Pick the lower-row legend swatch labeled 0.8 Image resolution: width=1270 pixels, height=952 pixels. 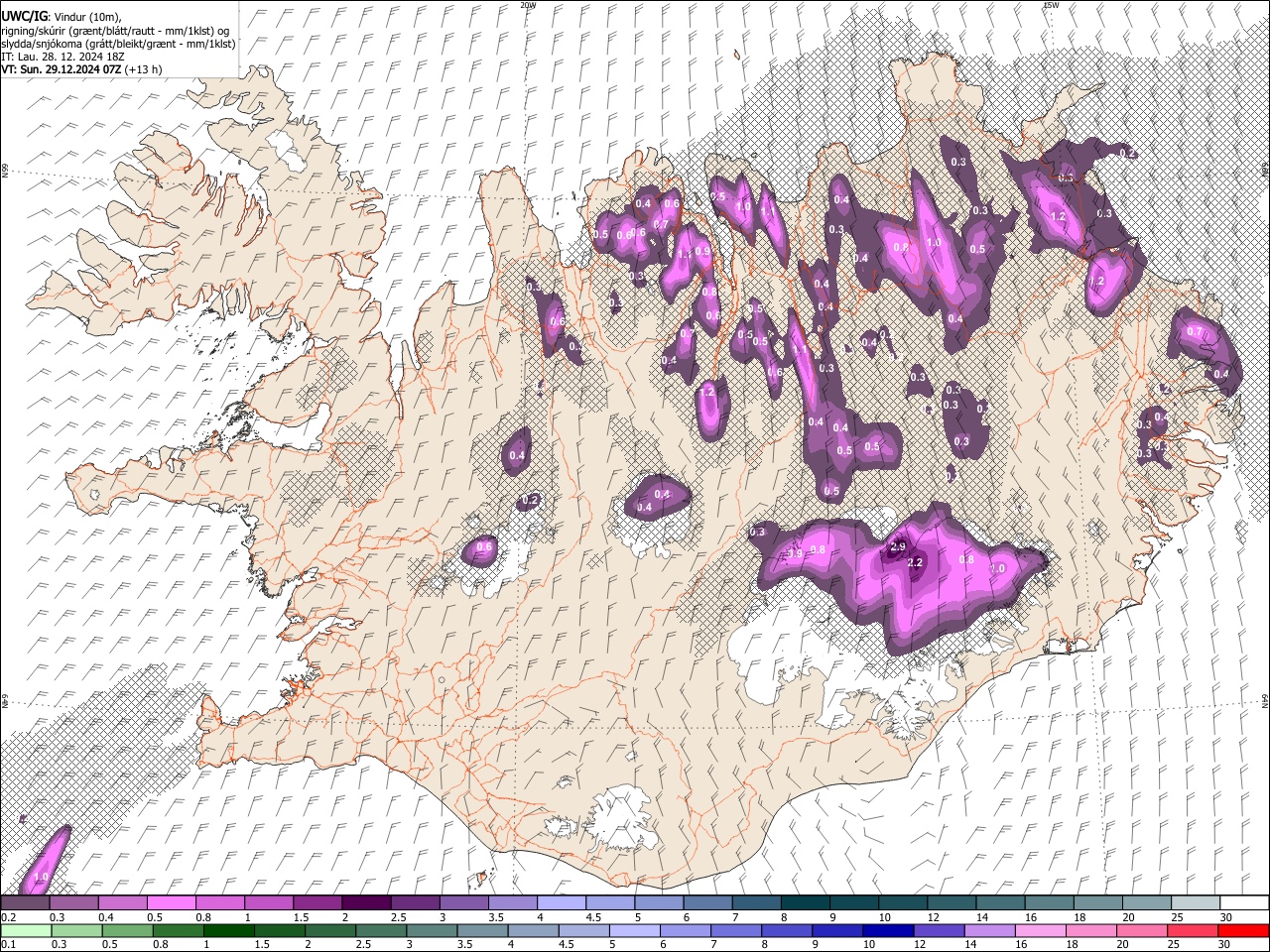178,930
